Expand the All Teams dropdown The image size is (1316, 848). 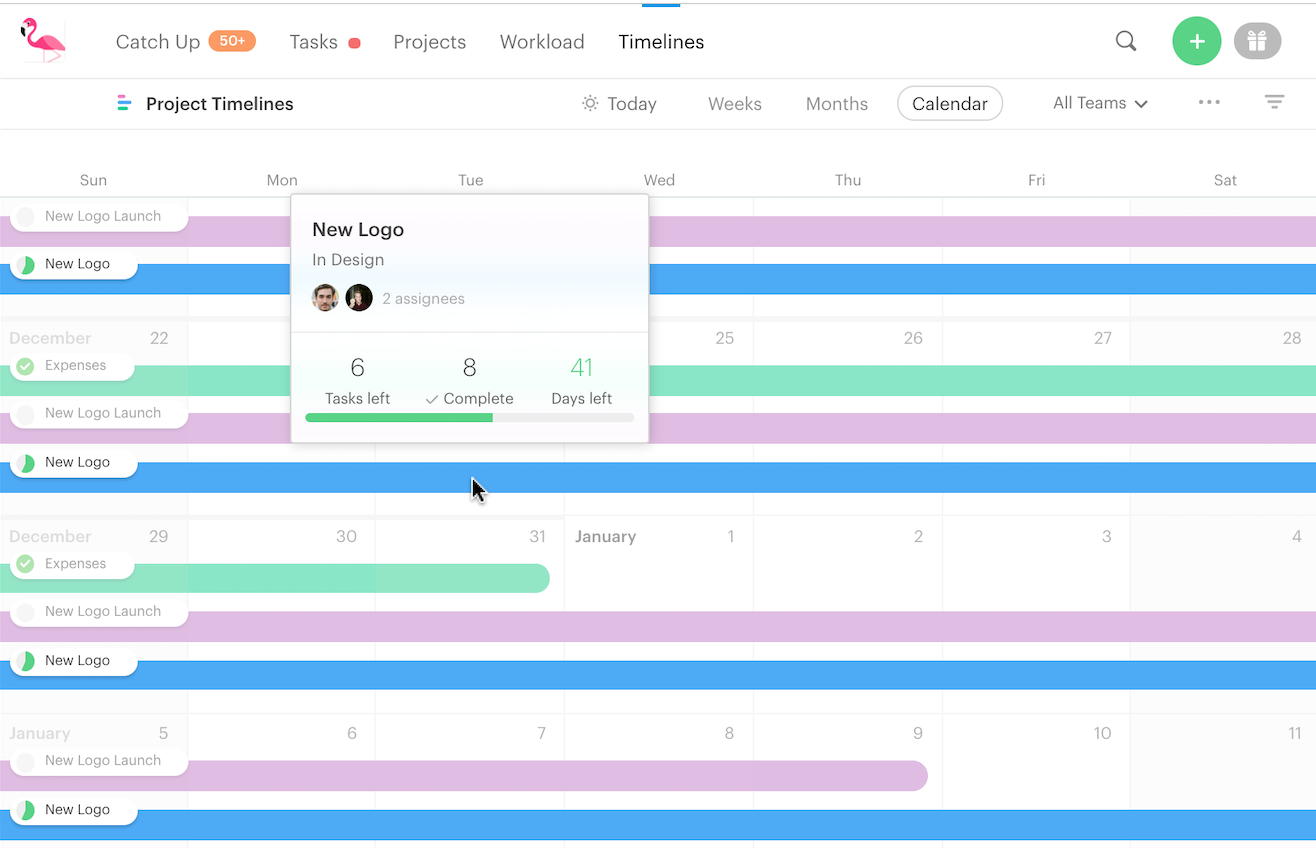pos(1100,103)
